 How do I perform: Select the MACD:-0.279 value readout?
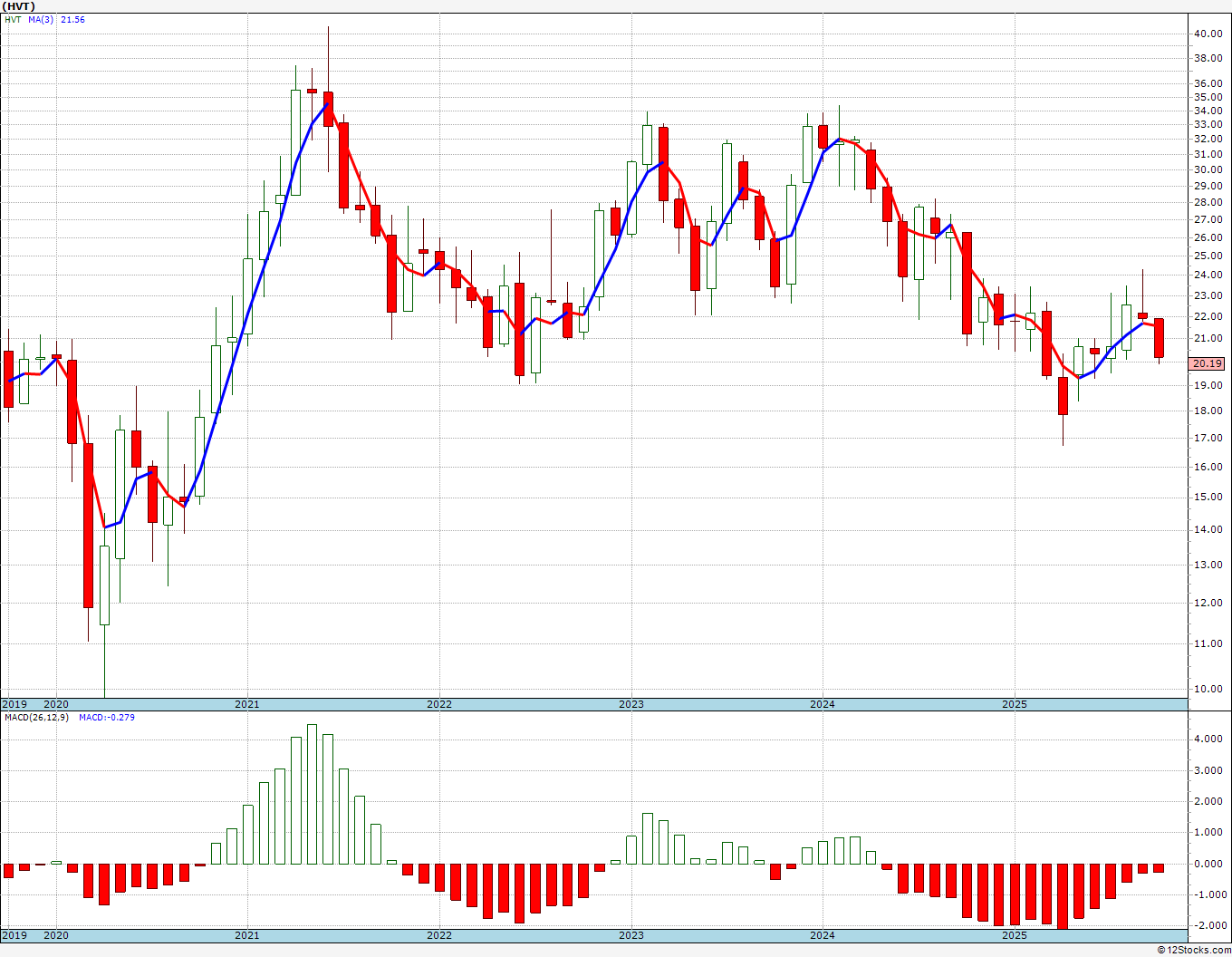point(107,718)
